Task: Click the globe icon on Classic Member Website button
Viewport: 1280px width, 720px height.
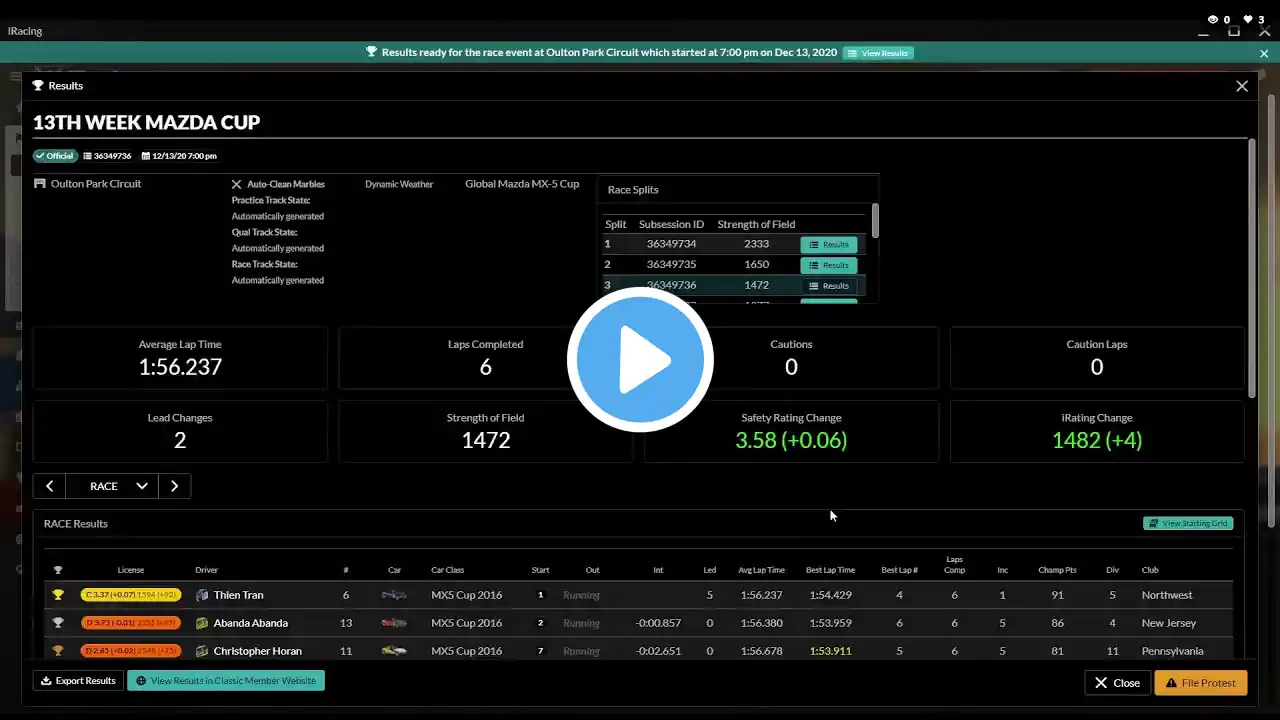Action: click(x=141, y=681)
